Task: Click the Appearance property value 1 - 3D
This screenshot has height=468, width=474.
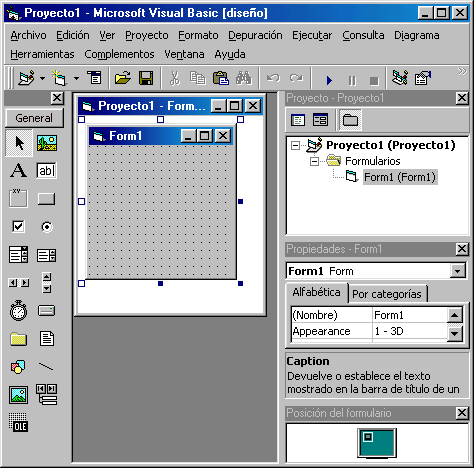Action: (409, 331)
